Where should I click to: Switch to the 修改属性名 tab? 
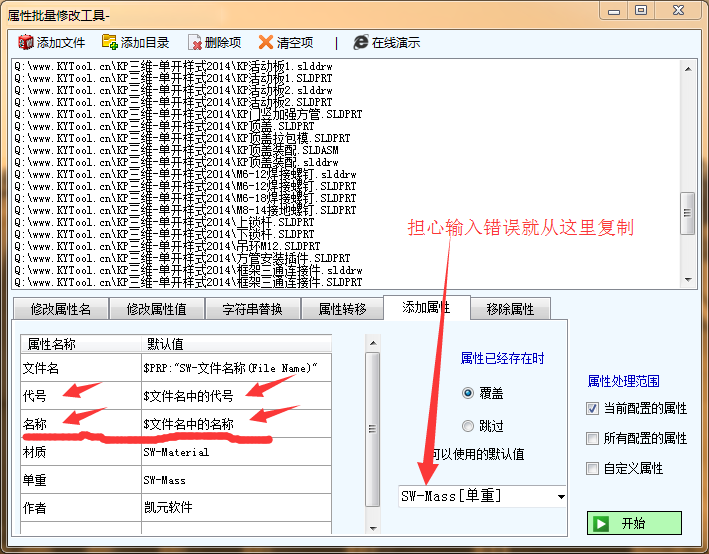[61, 309]
